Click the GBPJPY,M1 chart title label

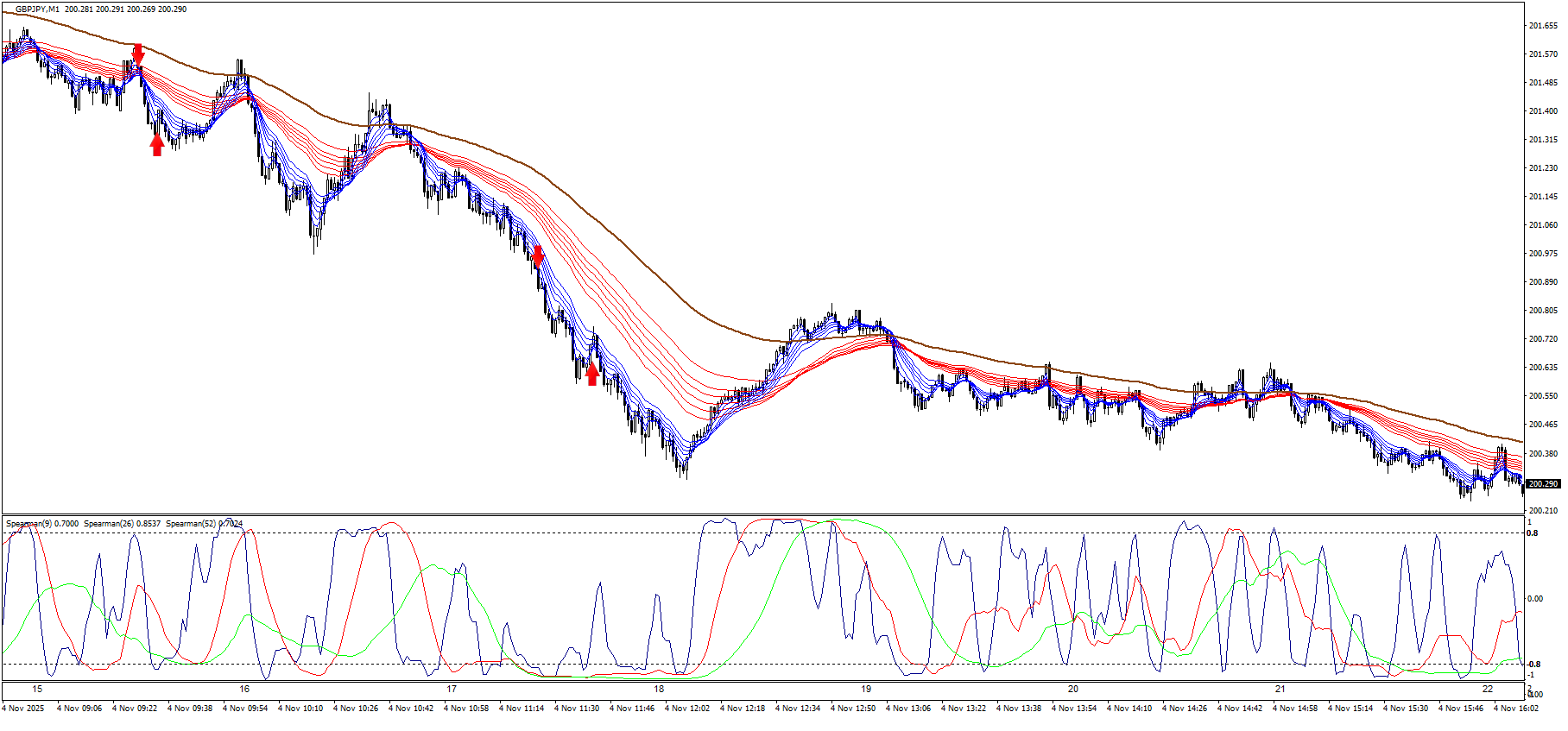(x=38, y=9)
